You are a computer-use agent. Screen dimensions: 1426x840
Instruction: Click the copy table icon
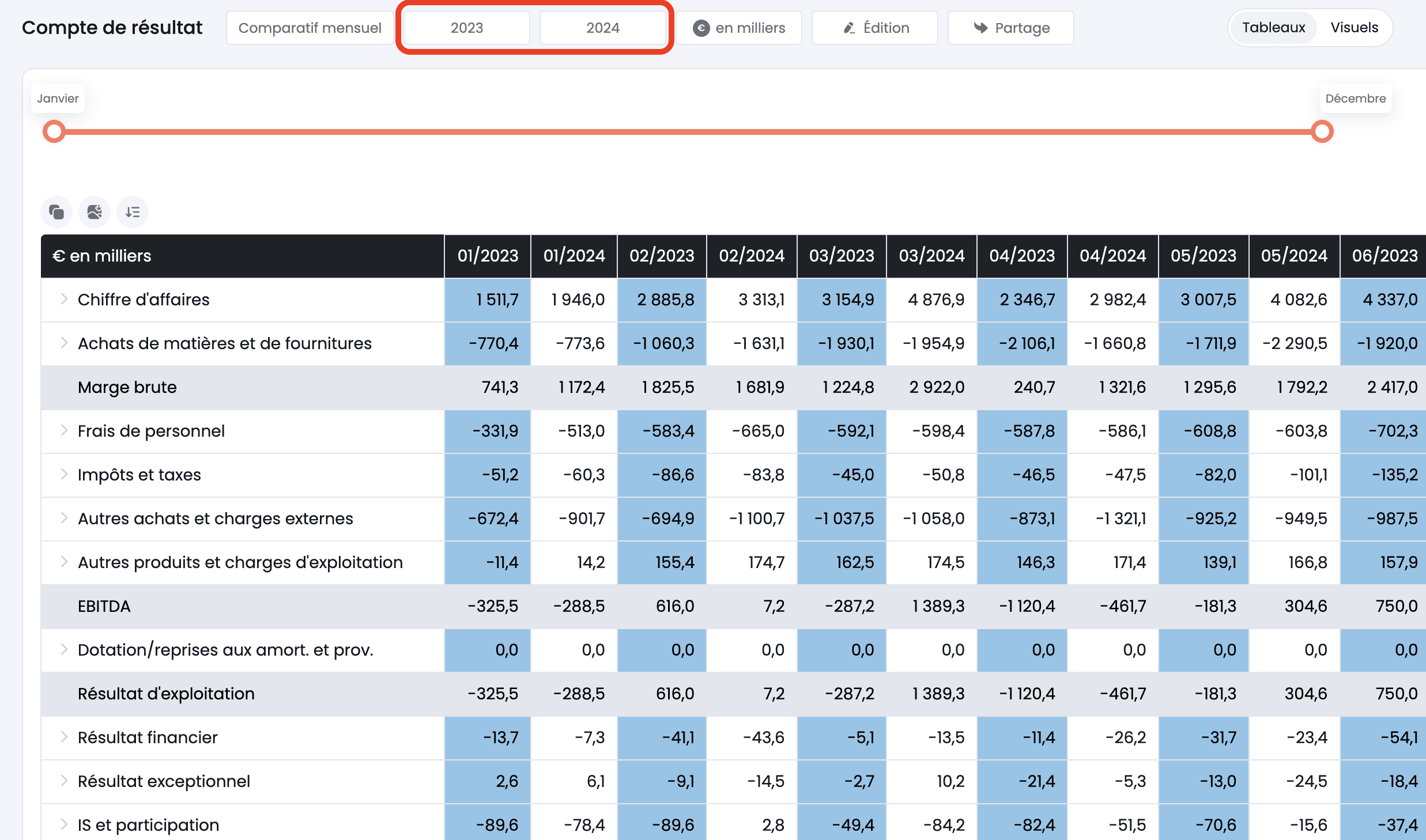pos(56,212)
